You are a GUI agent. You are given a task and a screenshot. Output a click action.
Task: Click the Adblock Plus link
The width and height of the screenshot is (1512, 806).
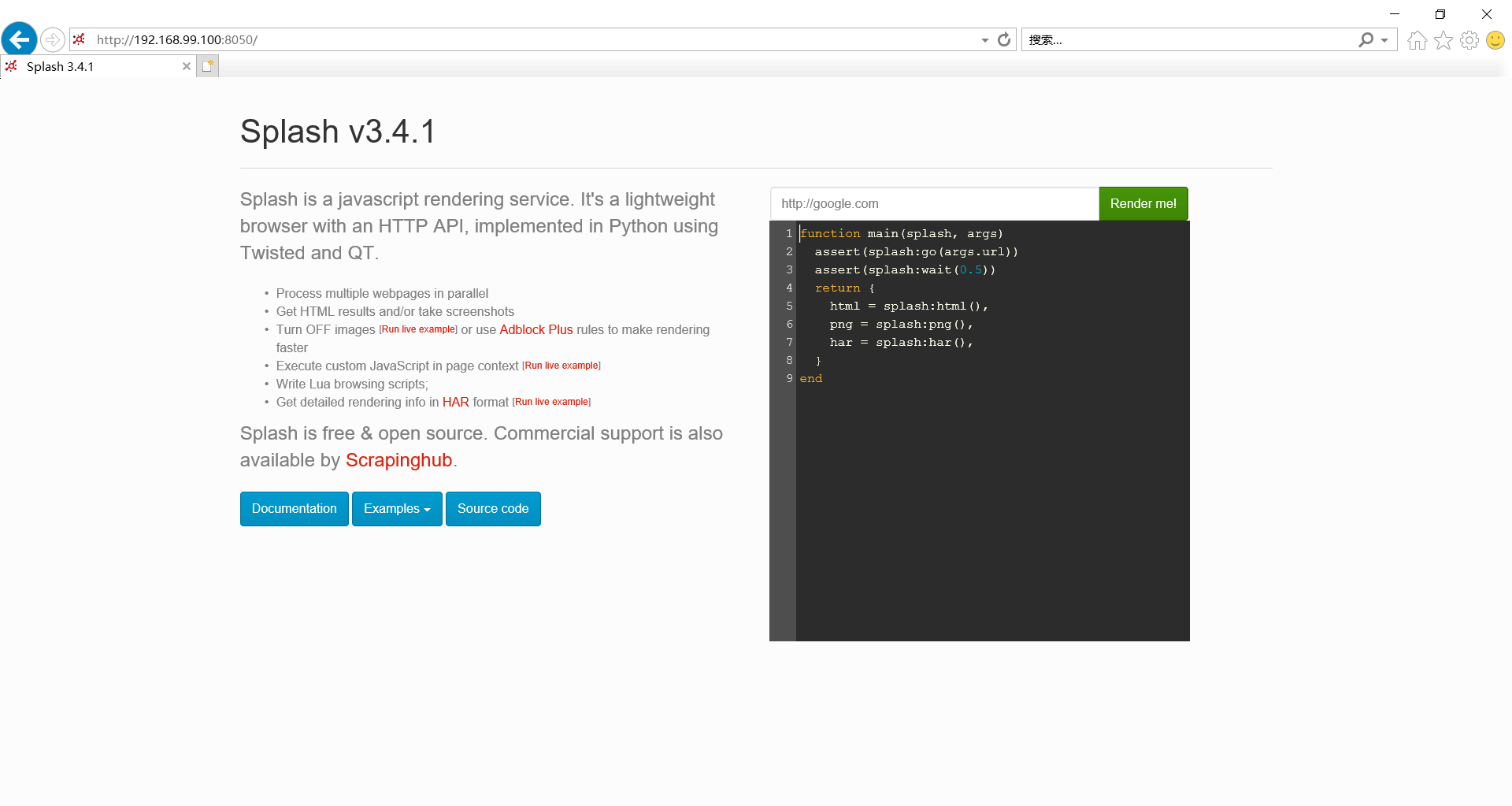click(535, 329)
